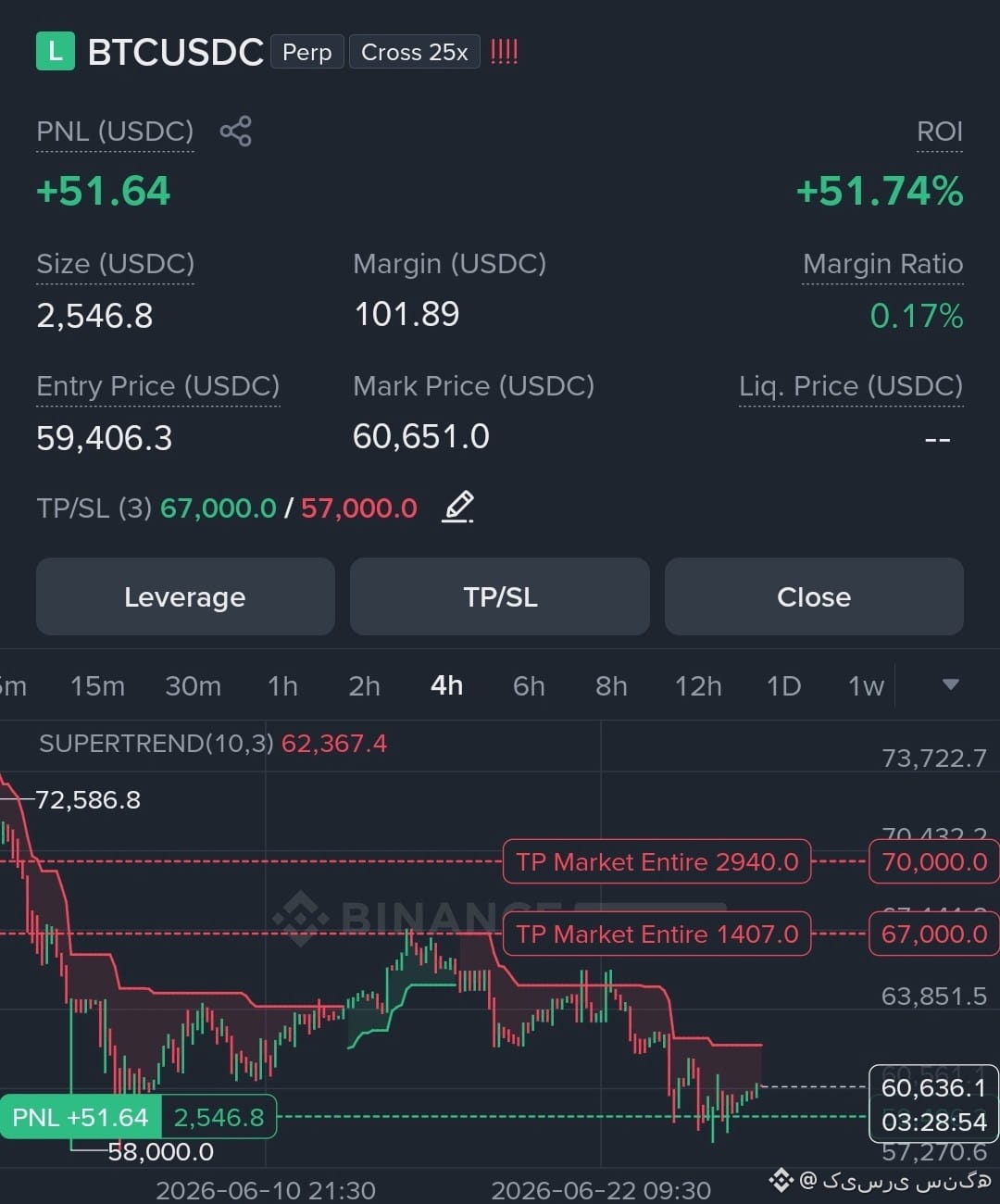Tap the Margin Ratio label

(x=882, y=264)
